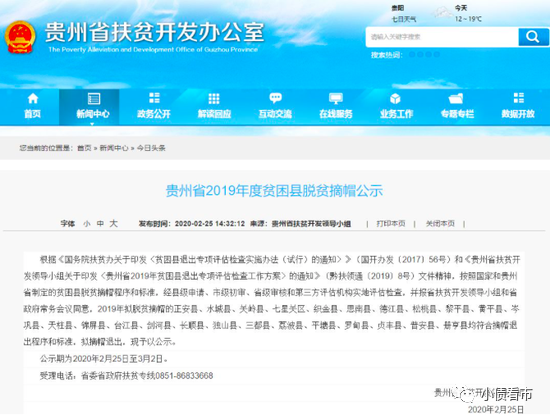The height and width of the screenshot is (419, 550).
Task: Click the 在线服务 monitor icon
Action: [x=336, y=98]
